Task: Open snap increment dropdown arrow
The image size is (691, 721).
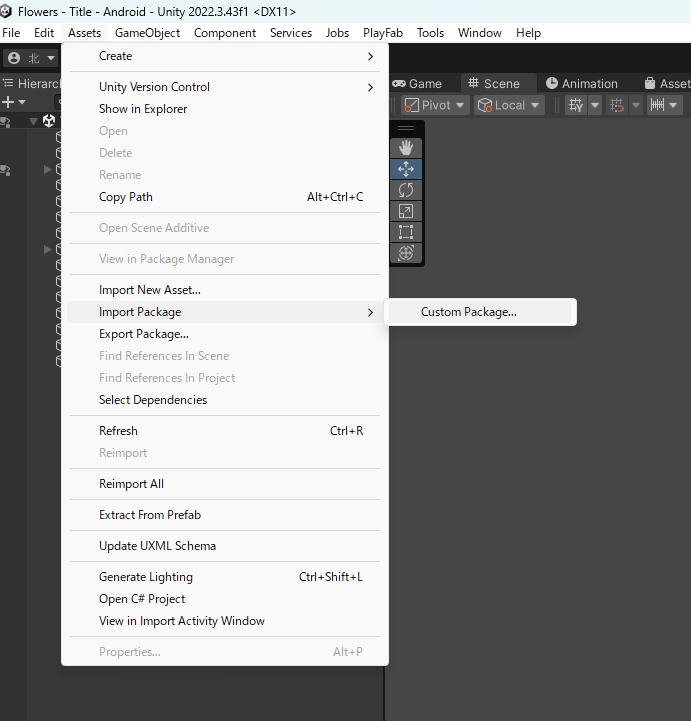Action: click(674, 105)
